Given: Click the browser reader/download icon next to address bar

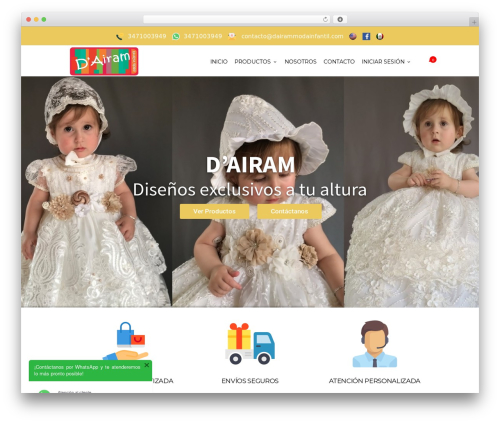Looking at the screenshot, I should pyautogui.click(x=340, y=19).
